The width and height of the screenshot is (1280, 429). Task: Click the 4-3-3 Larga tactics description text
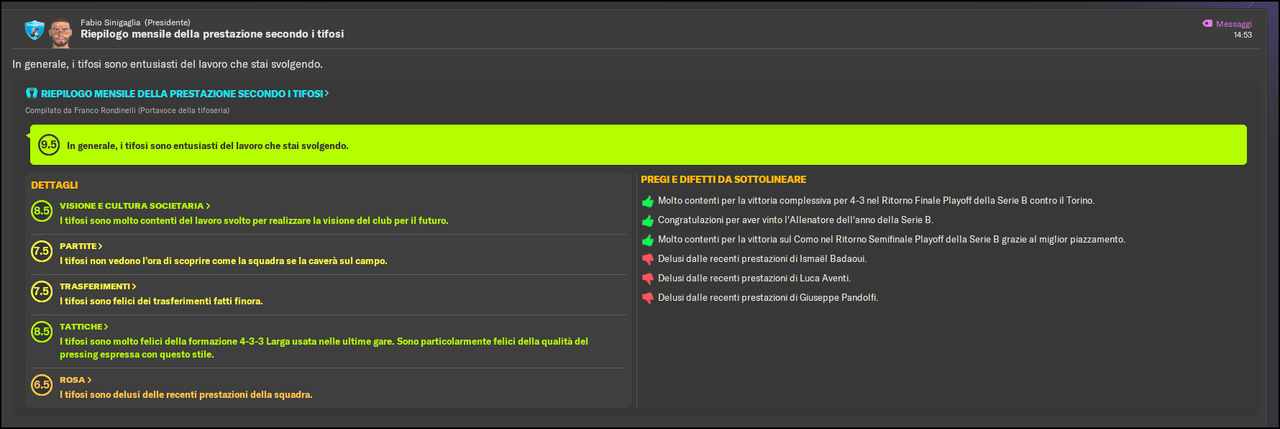[324, 347]
